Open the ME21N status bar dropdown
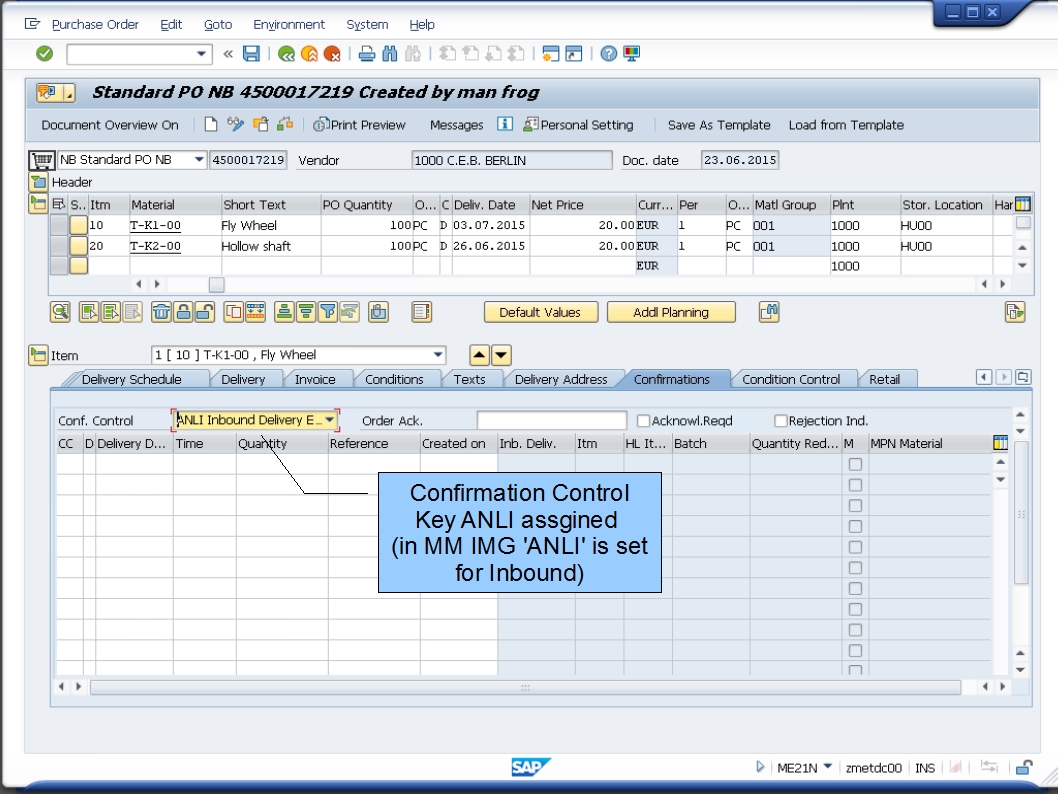This screenshot has height=794, width=1058. click(828, 767)
